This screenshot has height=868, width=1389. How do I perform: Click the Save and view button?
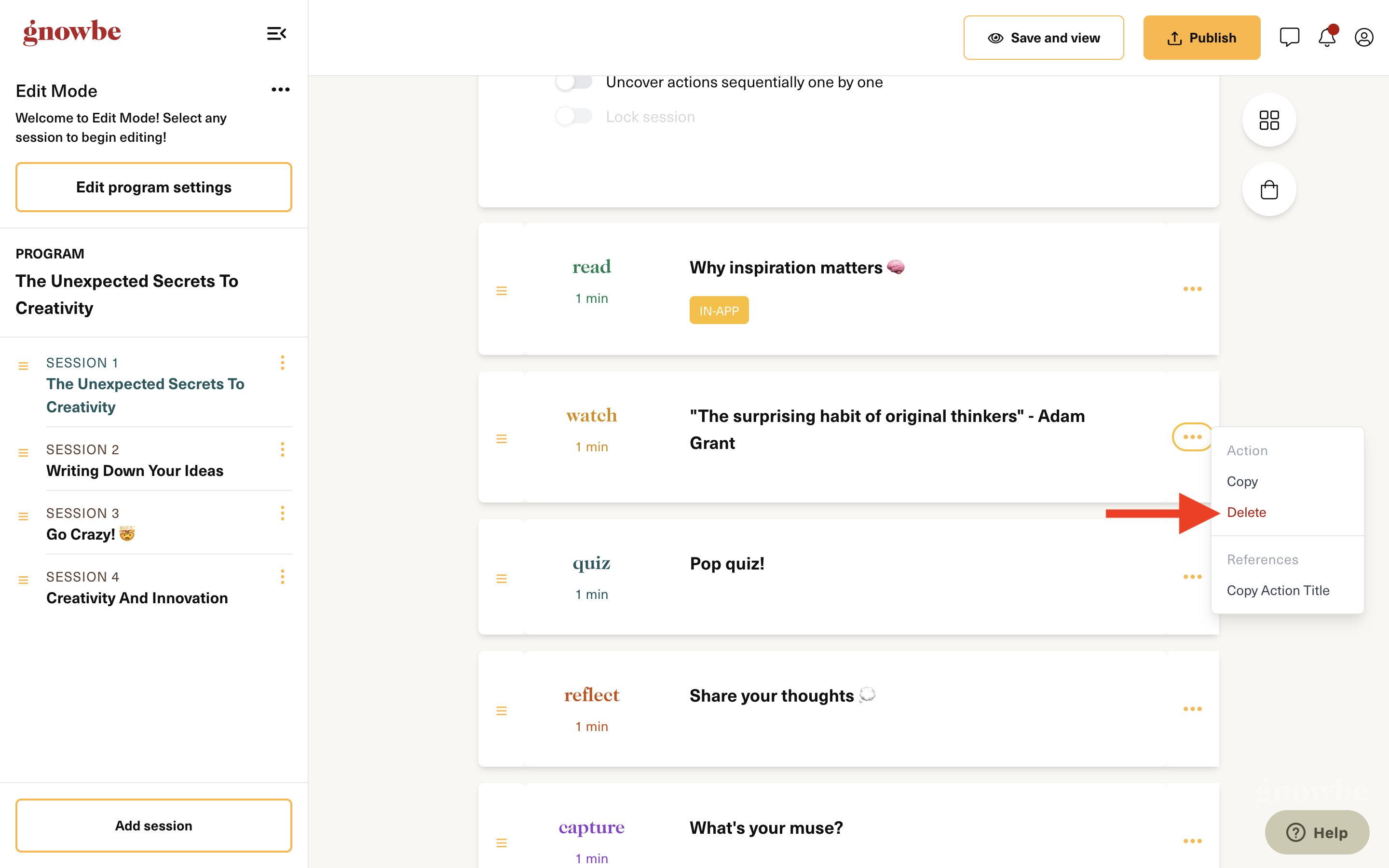point(1044,38)
